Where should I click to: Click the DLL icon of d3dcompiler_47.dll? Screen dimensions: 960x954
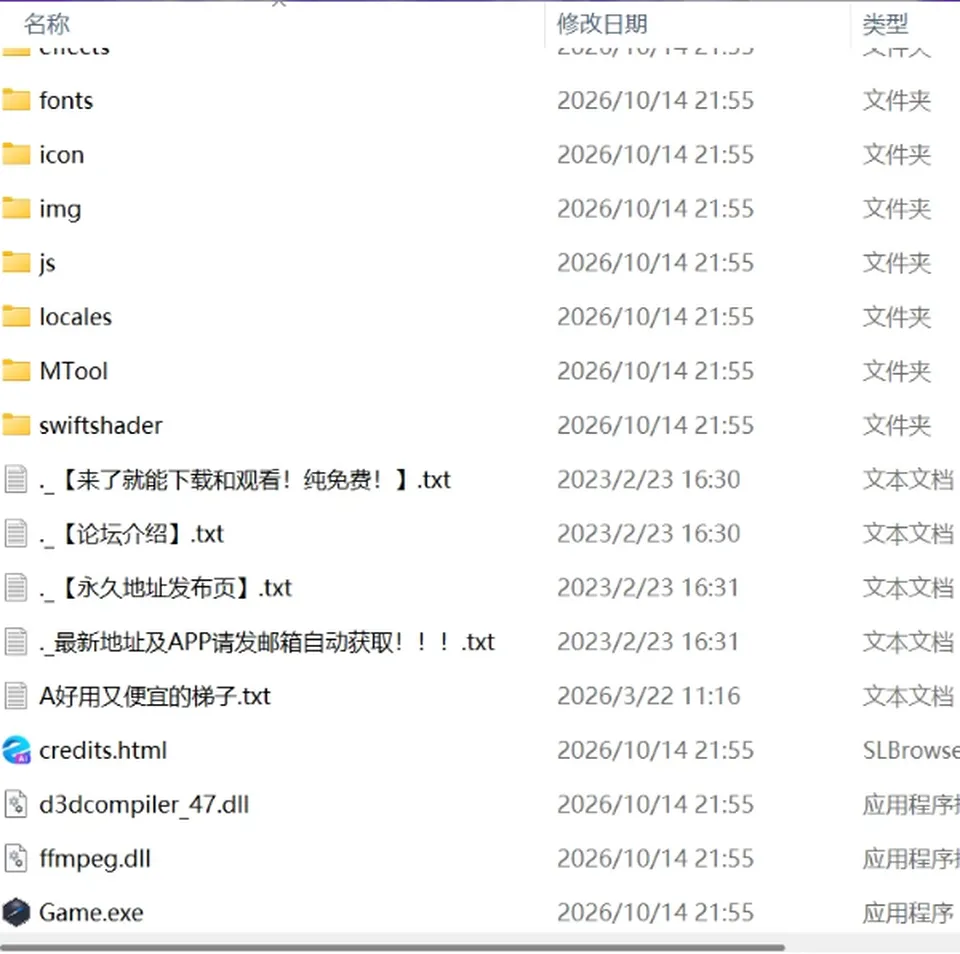[x=16, y=804]
